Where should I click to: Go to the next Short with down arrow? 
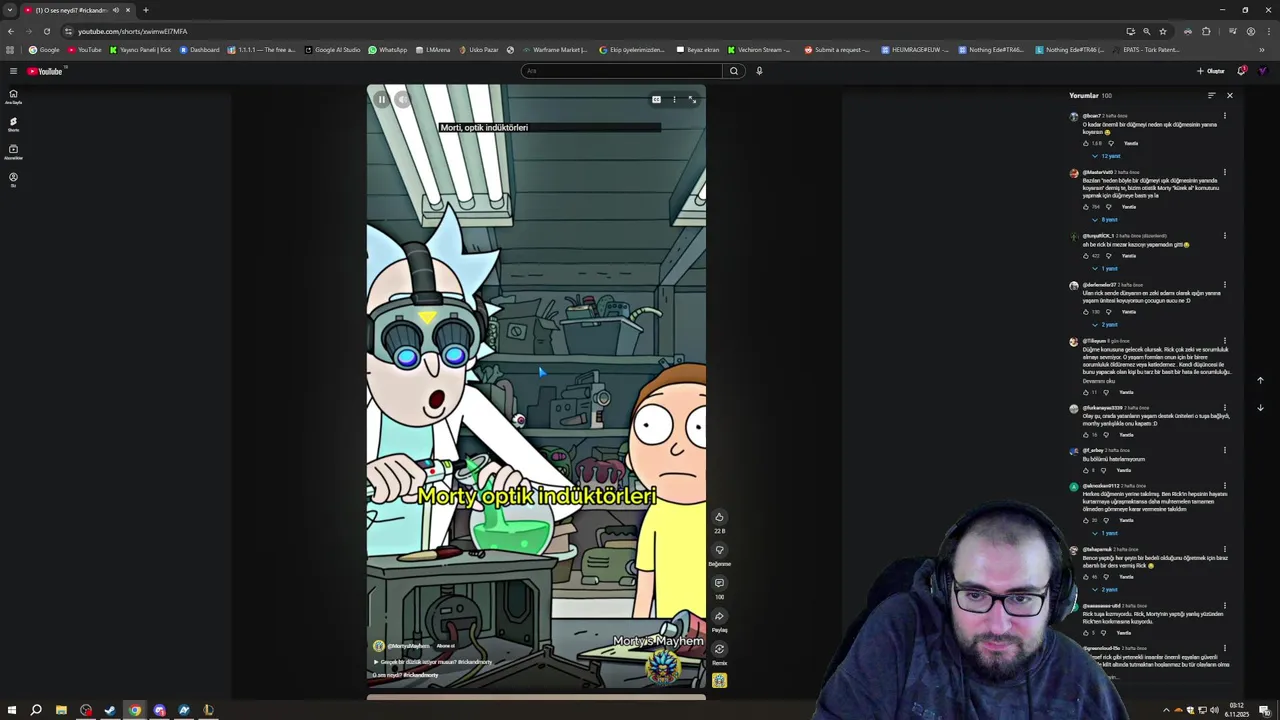click(1260, 408)
